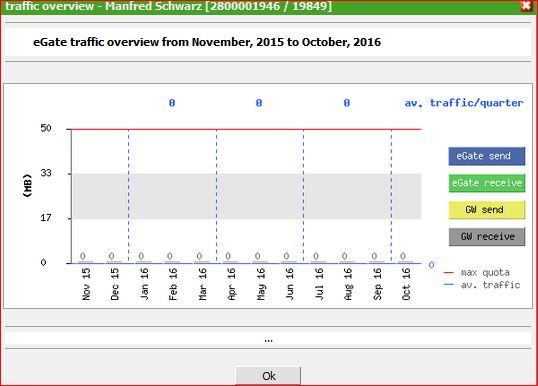
Task: Click the (MB) y-axis unit label
Action: tap(27, 185)
